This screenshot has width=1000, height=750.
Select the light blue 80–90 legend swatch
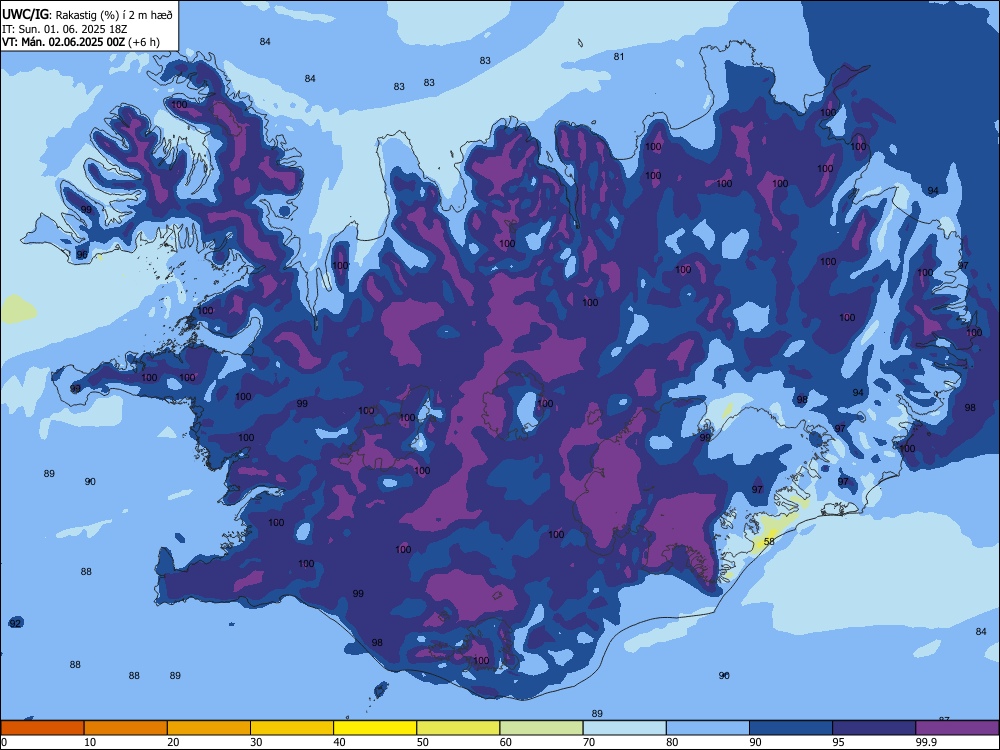(708, 728)
